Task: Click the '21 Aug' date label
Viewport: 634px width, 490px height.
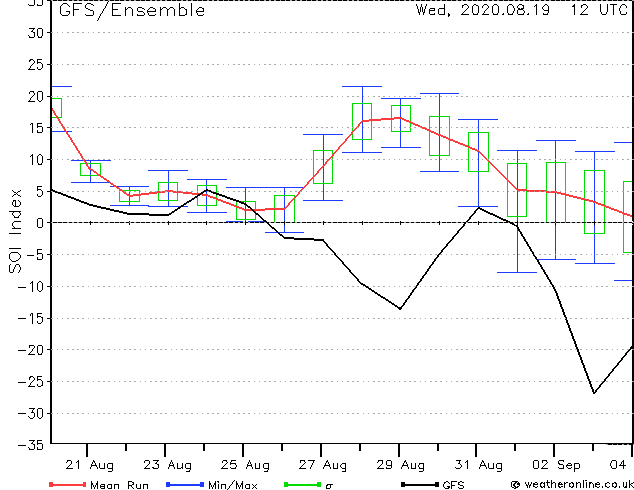Action: tap(89, 465)
